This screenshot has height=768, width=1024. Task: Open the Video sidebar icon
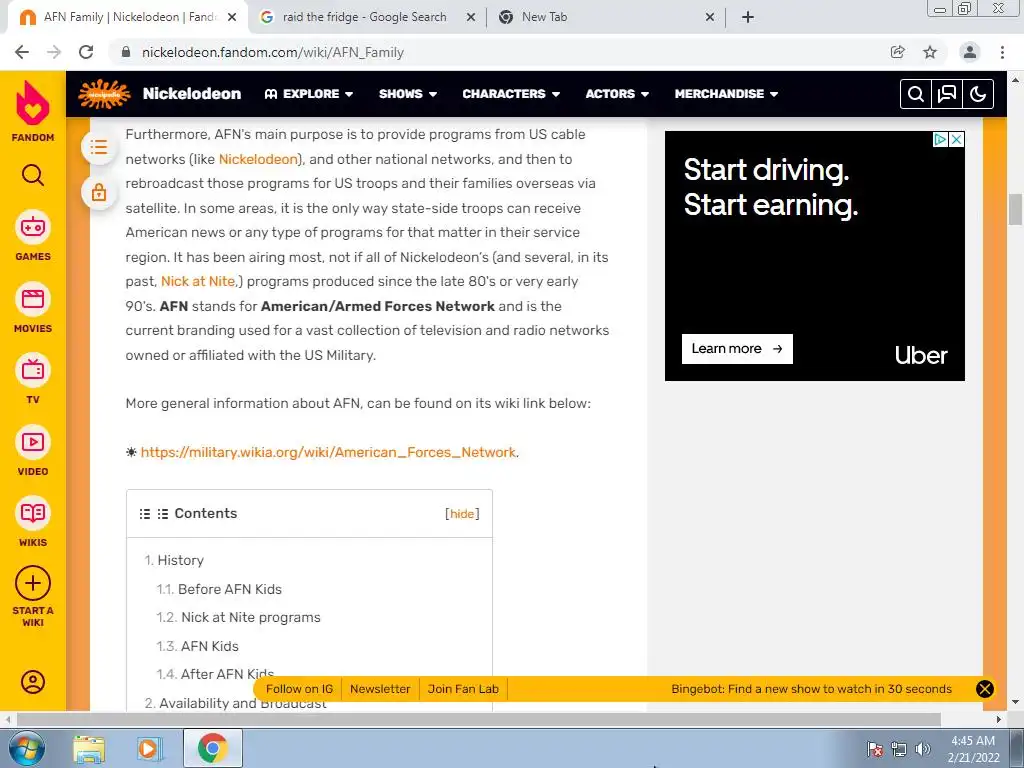click(x=33, y=442)
